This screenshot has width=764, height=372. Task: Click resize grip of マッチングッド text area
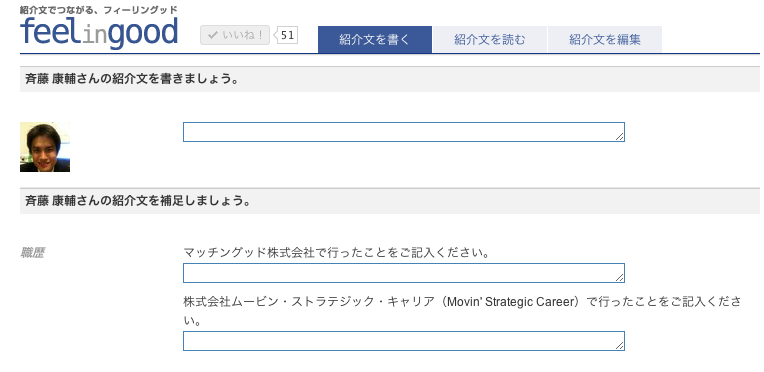coord(619,278)
